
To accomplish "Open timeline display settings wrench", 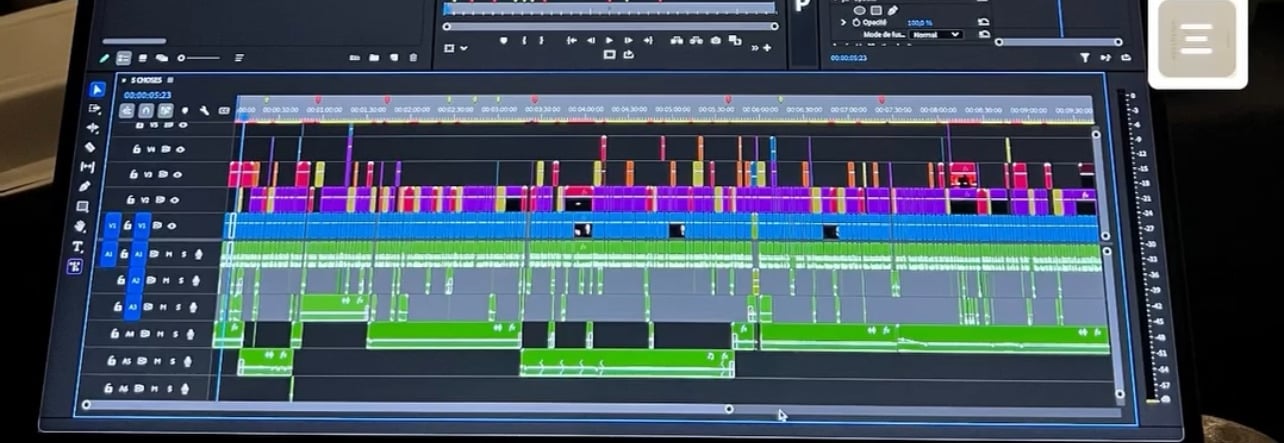I will [204, 110].
